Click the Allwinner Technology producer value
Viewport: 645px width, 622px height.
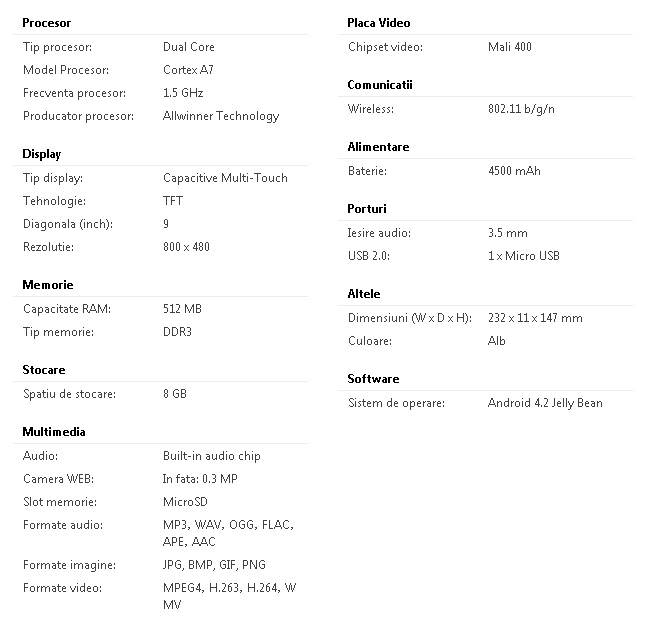[x=221, y=116]
